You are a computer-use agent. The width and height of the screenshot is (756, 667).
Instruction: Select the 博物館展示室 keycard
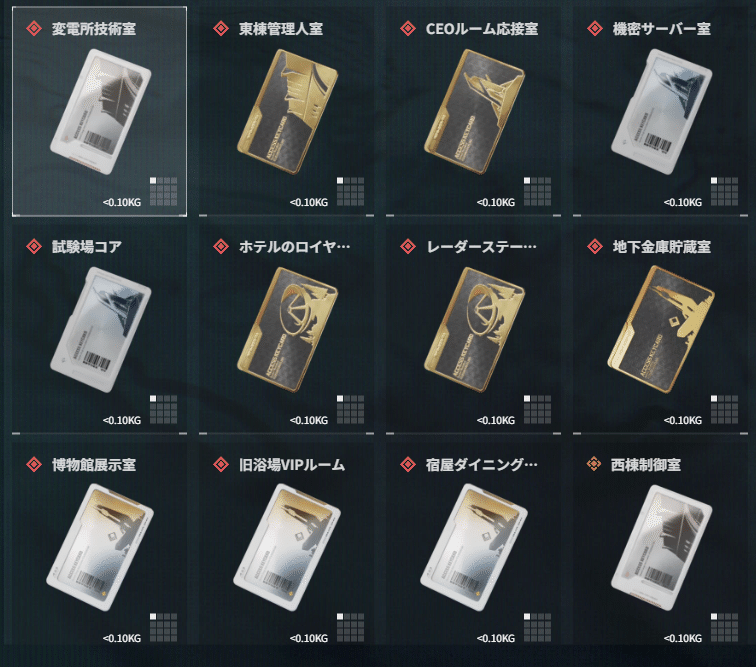click(100, 547)
